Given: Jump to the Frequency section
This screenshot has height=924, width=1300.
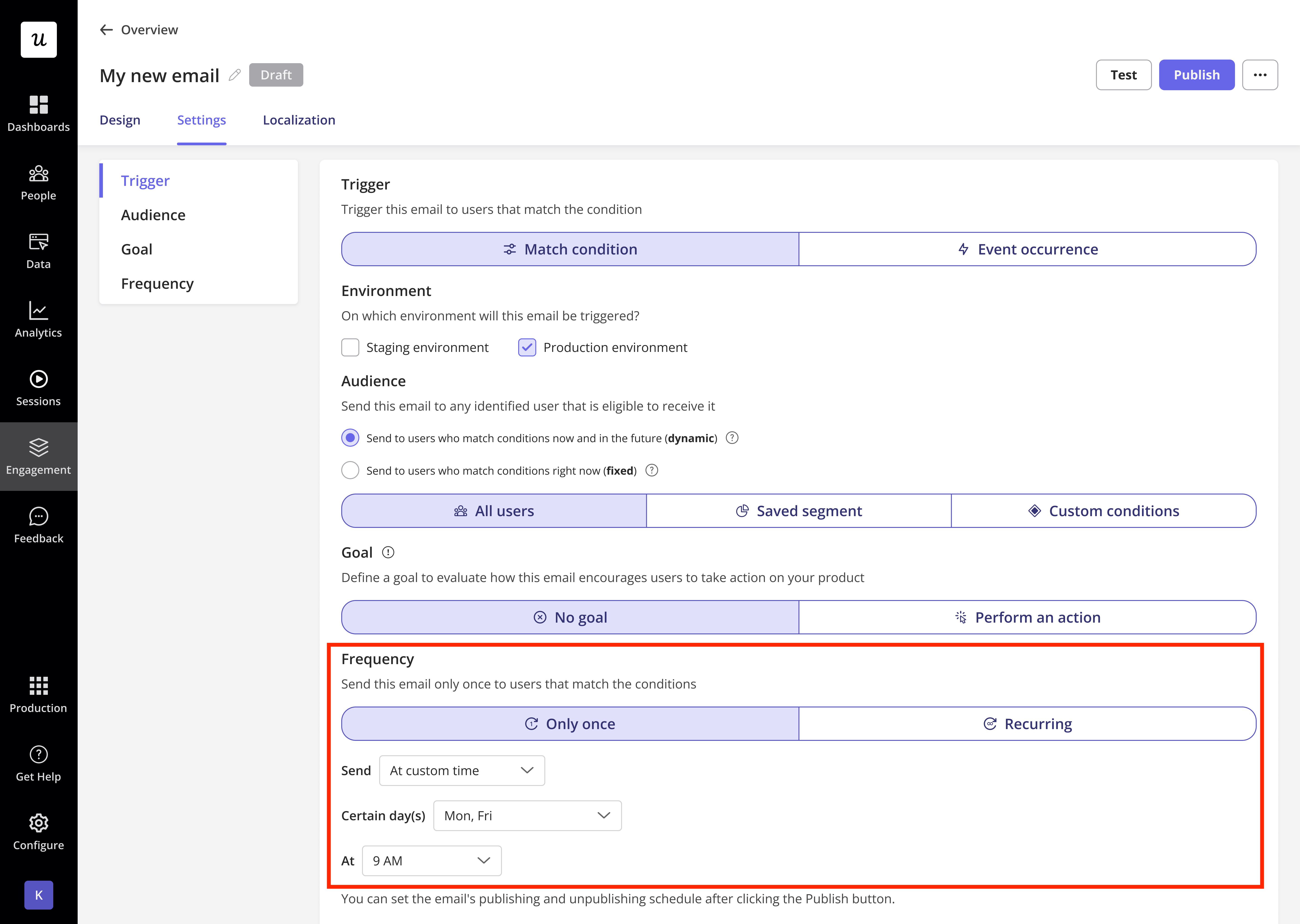Looking at the screenshot, I should point(199,283).
